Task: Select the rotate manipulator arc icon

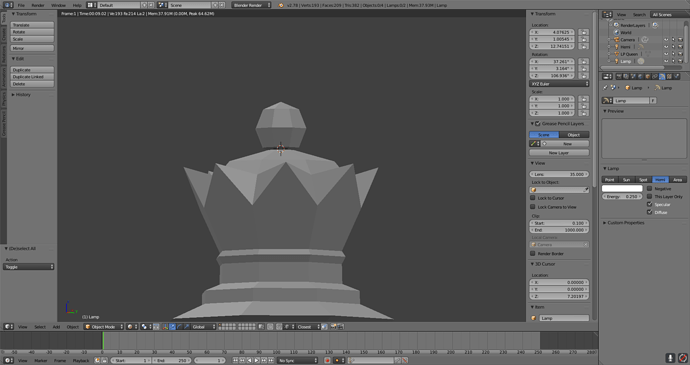Action: click(x=179, y=327)
